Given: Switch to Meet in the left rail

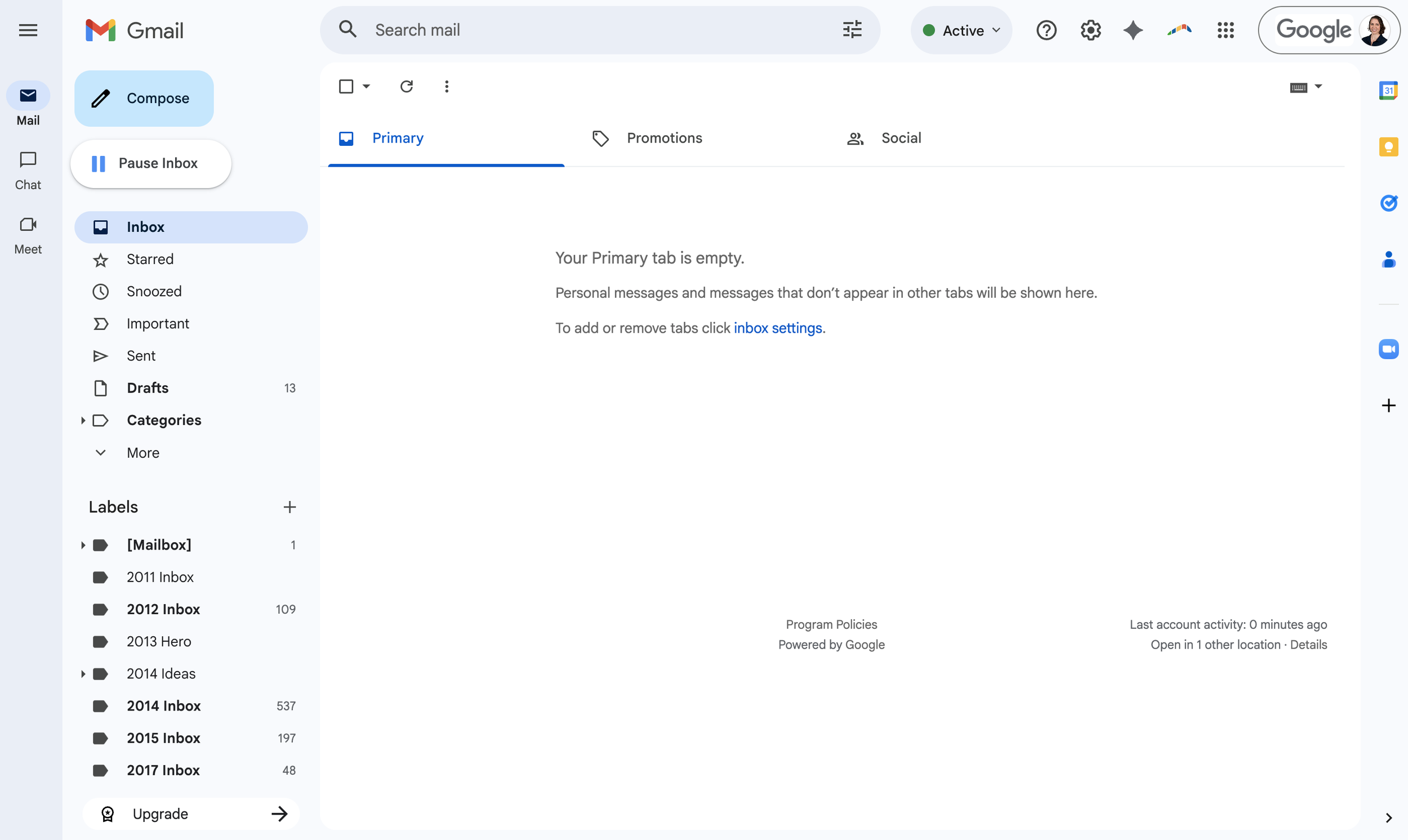Looking at the screenshot, I should pos(28,233).
